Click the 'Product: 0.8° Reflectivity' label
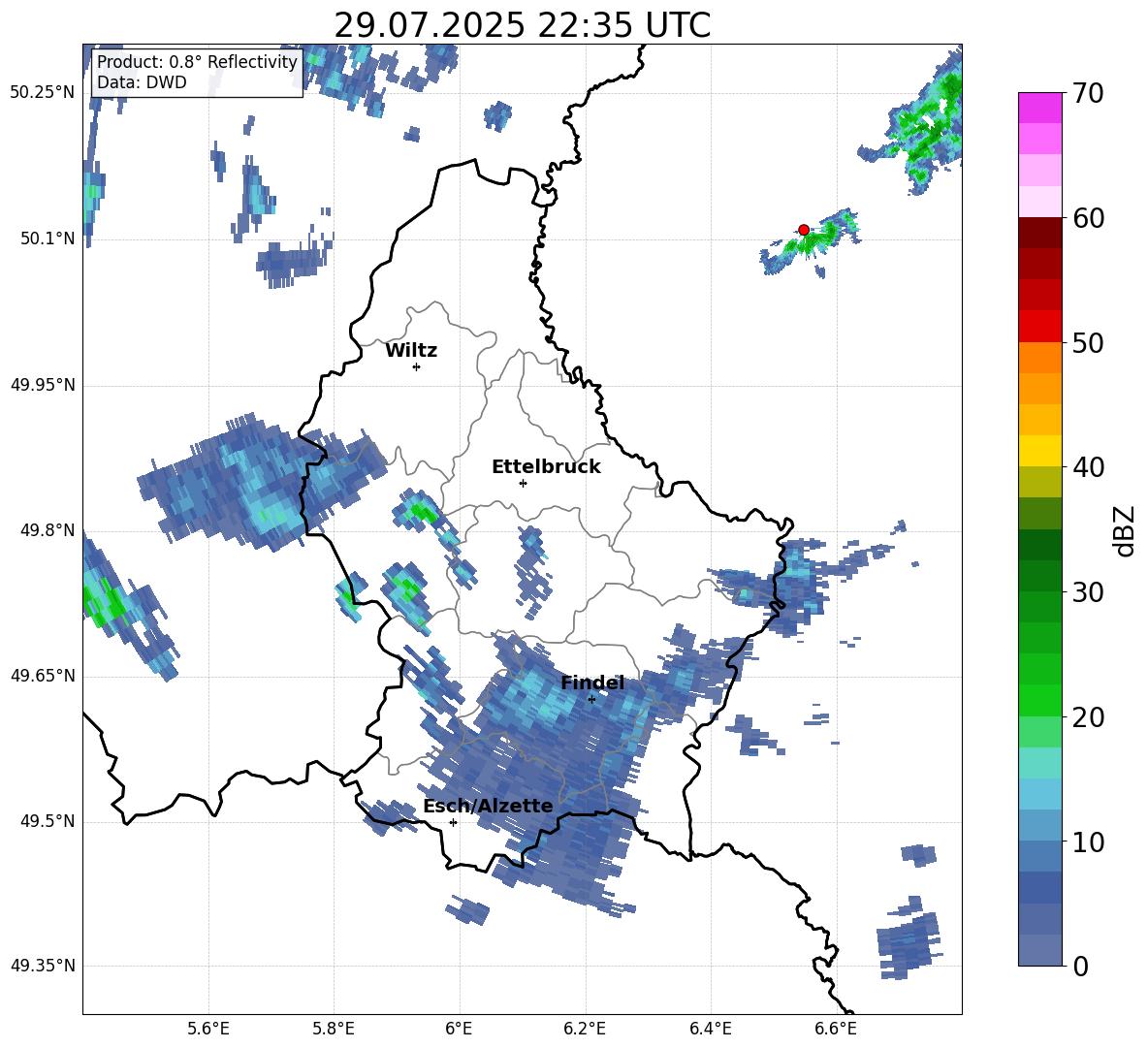Screen dimensions: 1148x1048 click(x=197, y=62)
